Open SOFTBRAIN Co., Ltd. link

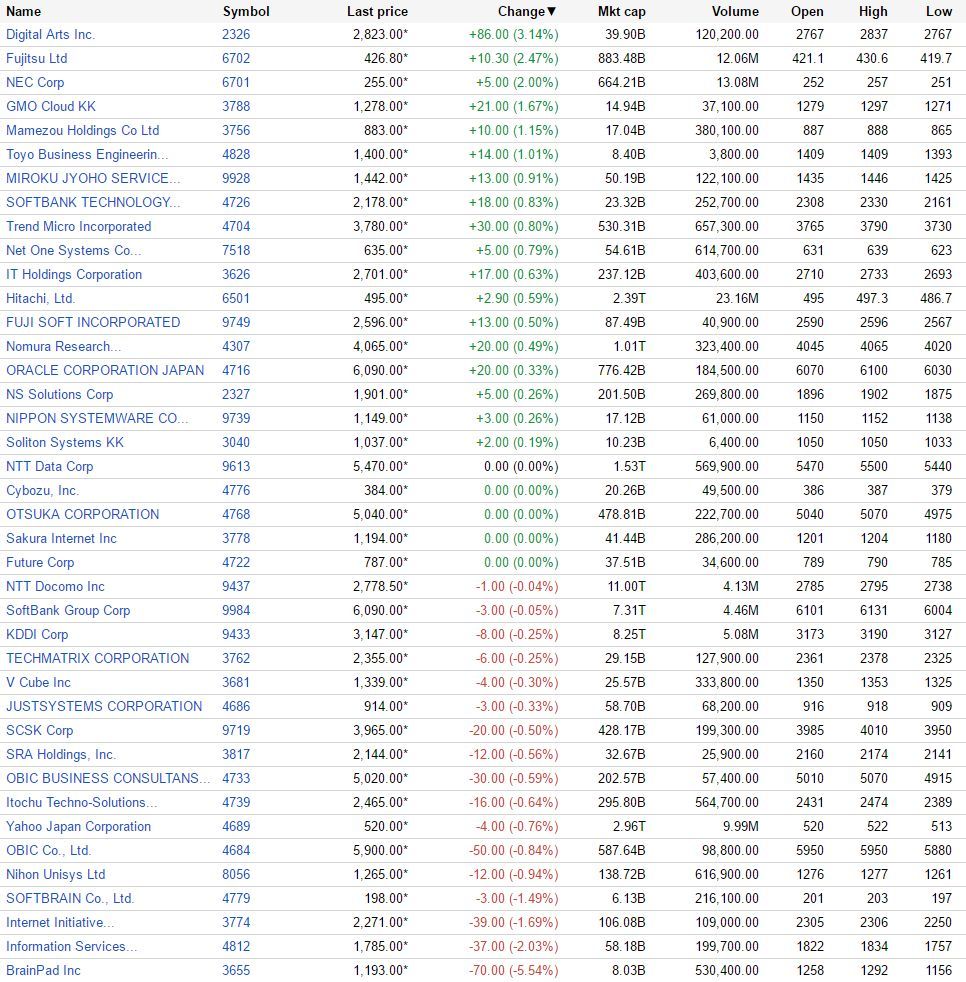pos(70,899)
